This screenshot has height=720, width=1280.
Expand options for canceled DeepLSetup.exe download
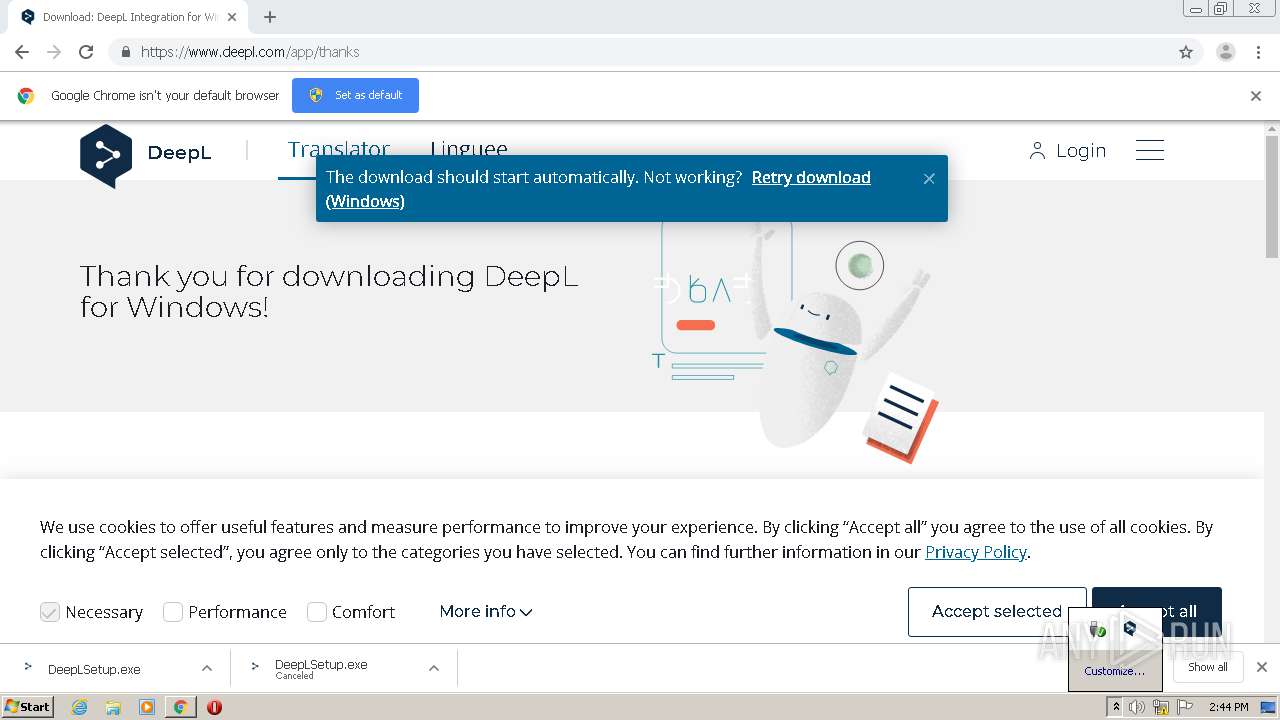click(434, 668)
